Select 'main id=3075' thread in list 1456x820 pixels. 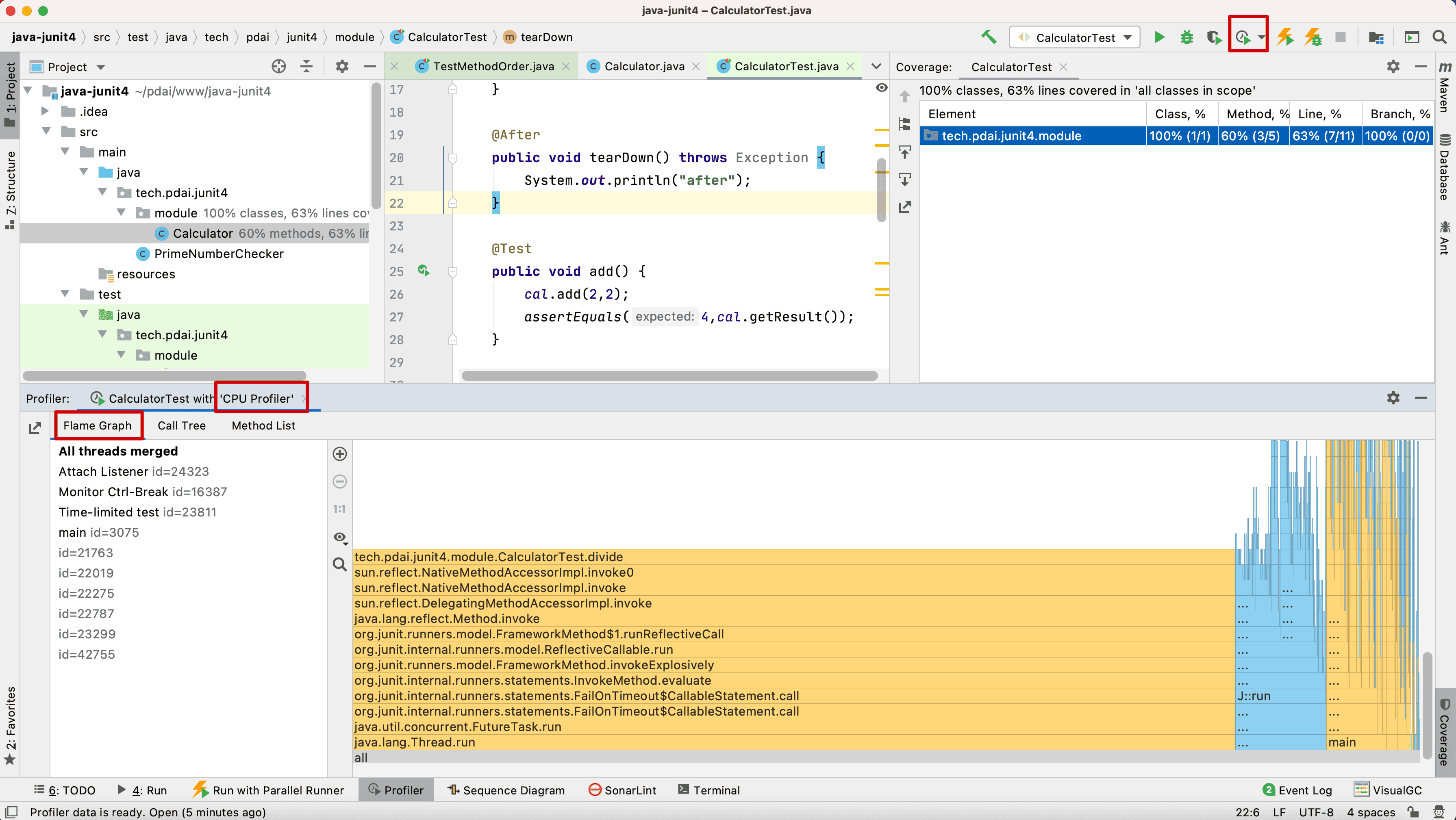click(x=98, y=532)
